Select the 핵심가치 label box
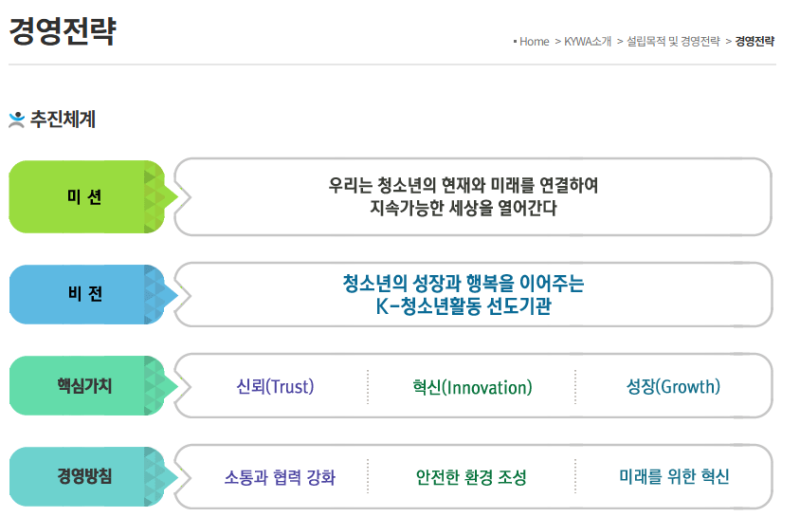Viewport: 800px width, 517px height. (85, 386)
